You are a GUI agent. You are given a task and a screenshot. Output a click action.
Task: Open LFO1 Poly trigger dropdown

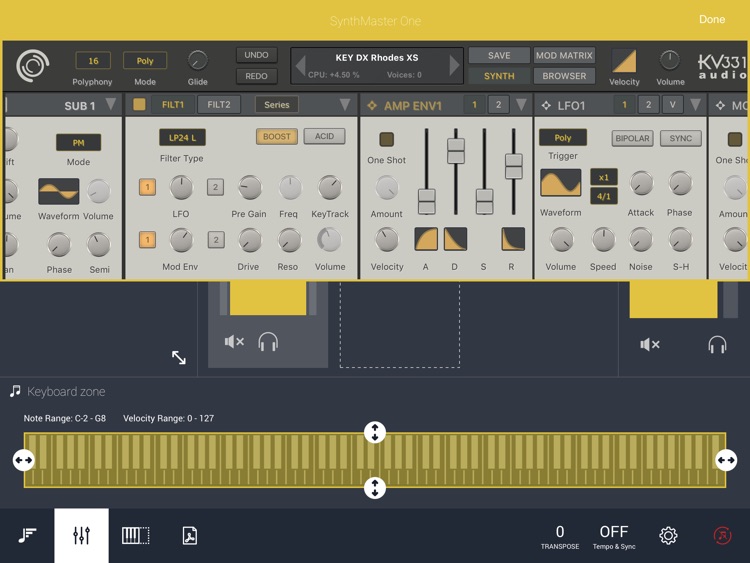(562, 138)
